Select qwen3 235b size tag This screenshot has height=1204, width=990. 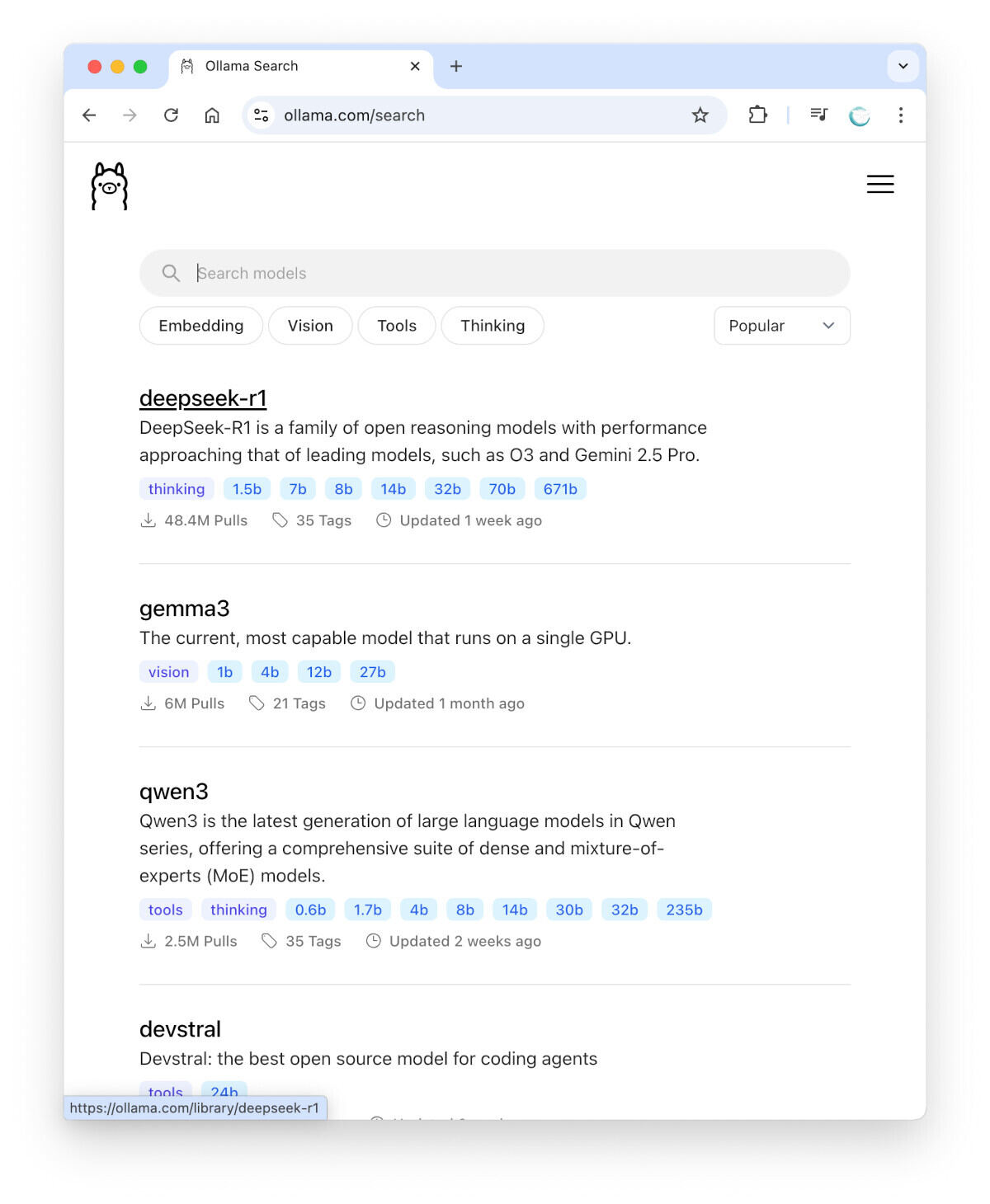click(x=684, y=910)
